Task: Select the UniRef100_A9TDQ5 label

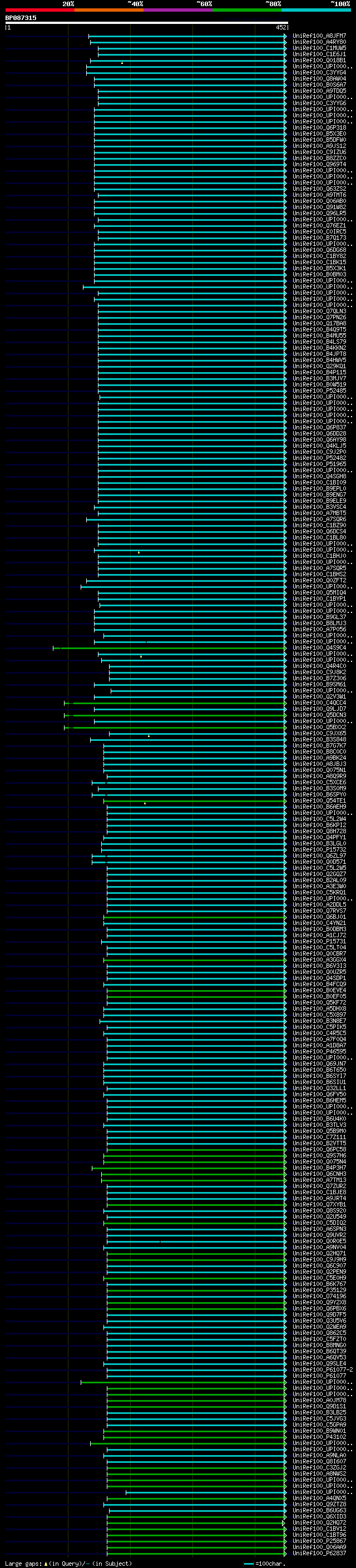Action: (x=319, y=91)
